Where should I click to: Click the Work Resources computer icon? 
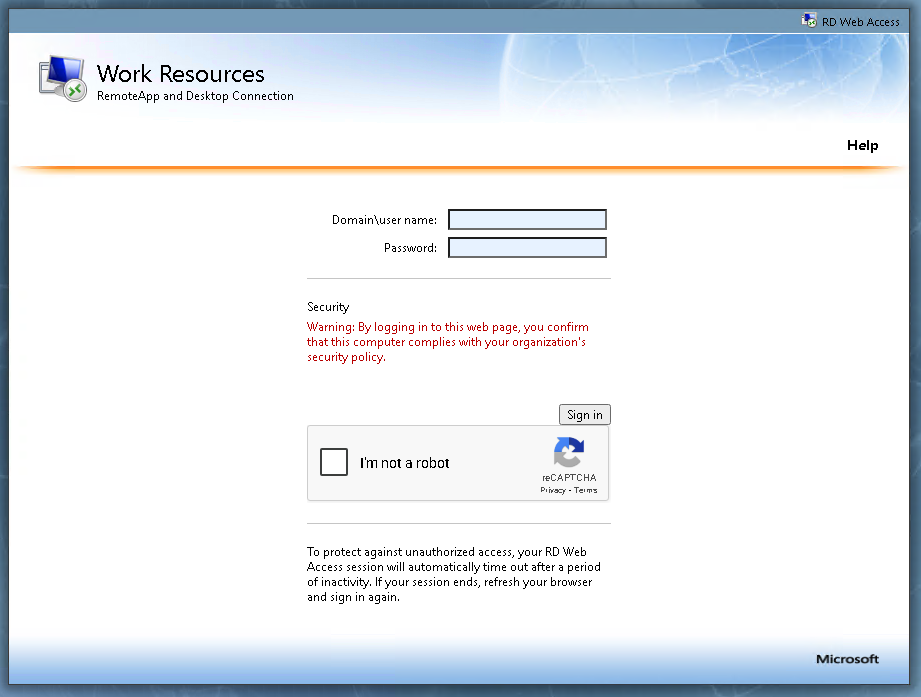(63, 79)
